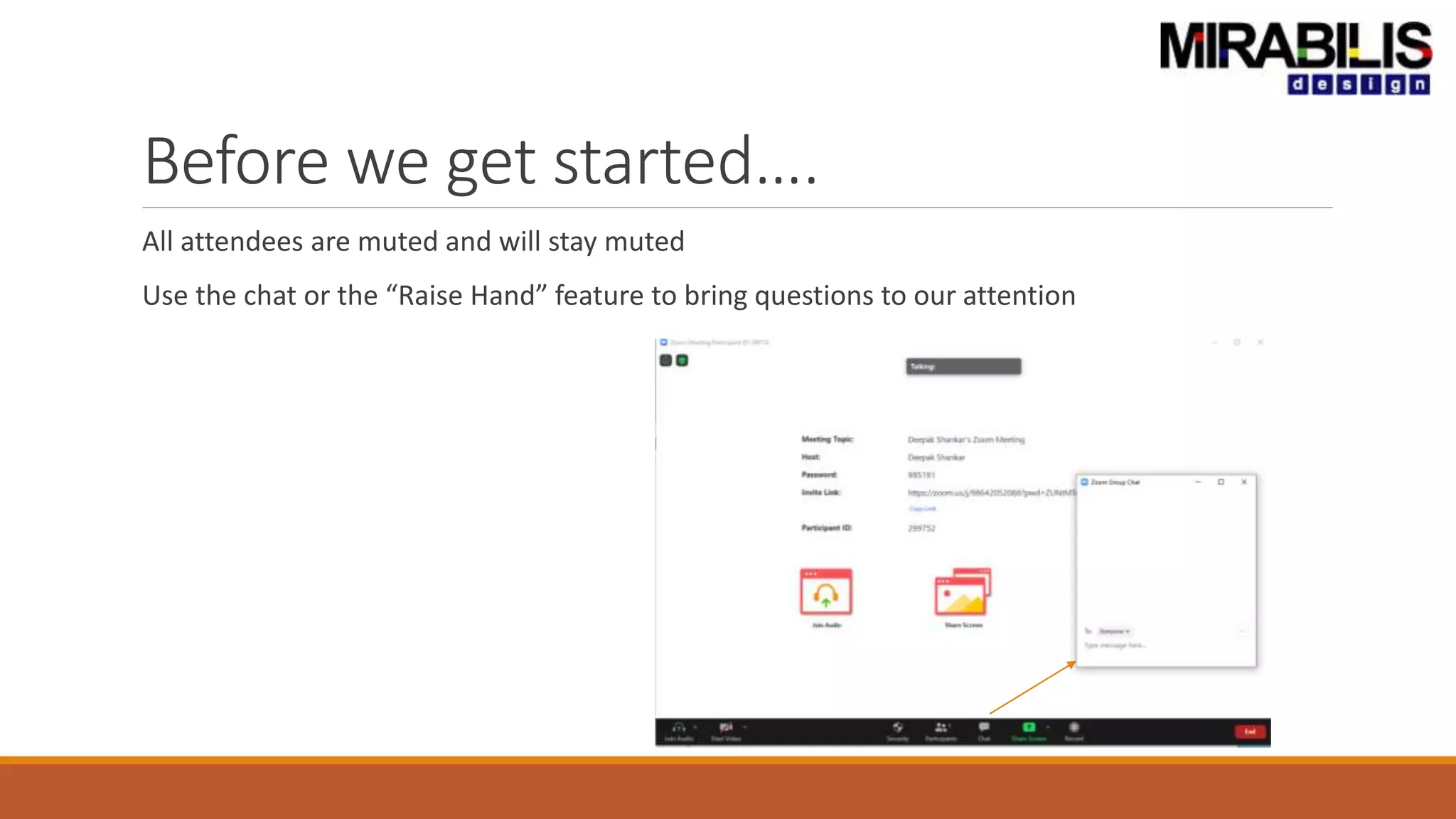Open the Participants panel icon
The height and width of the screenshot is (819, 1456).
pos(941,727)
